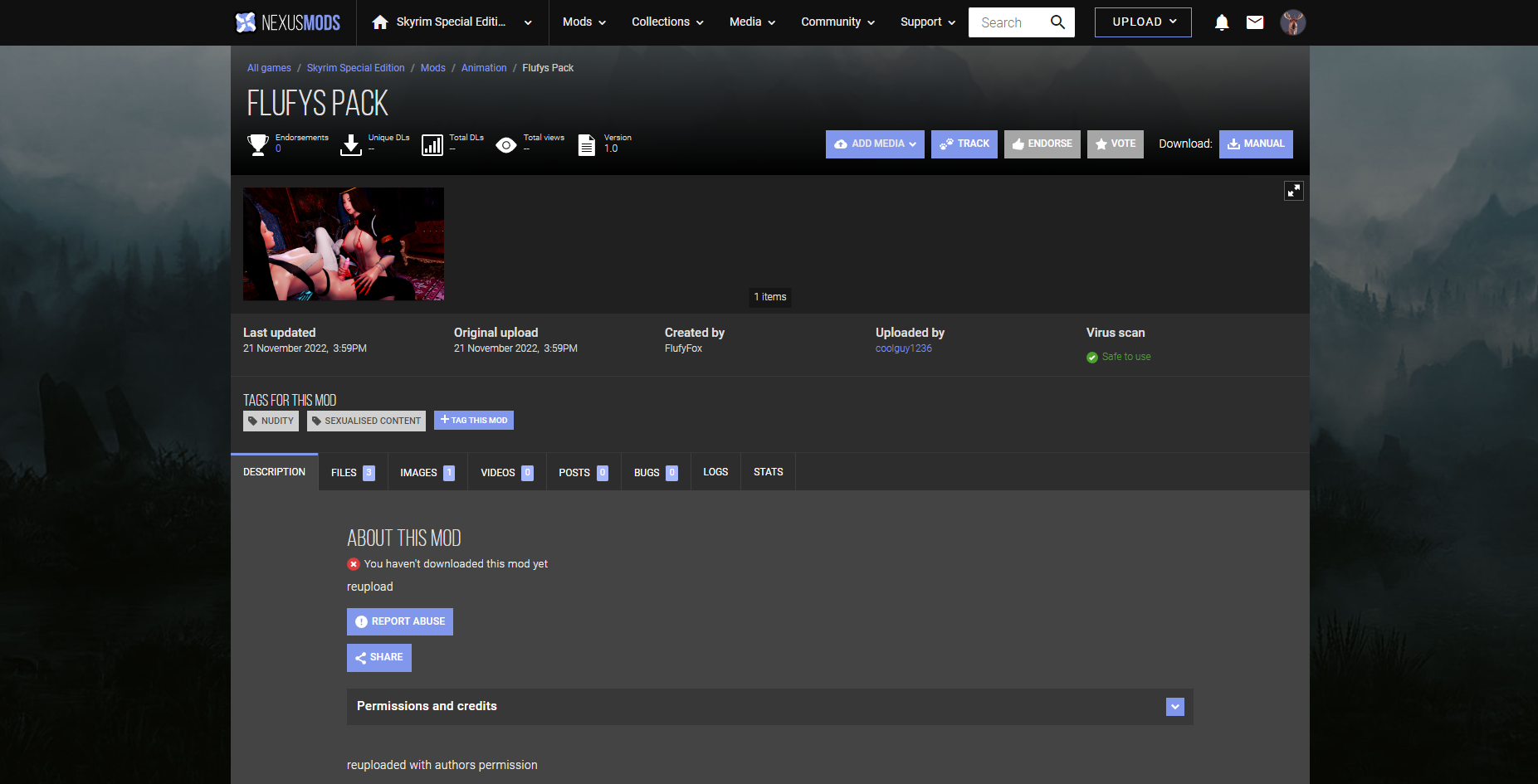The image size is (1538, 784).
Task: Click the "1 items" gallery counter
Action: (x=770, y=297)
